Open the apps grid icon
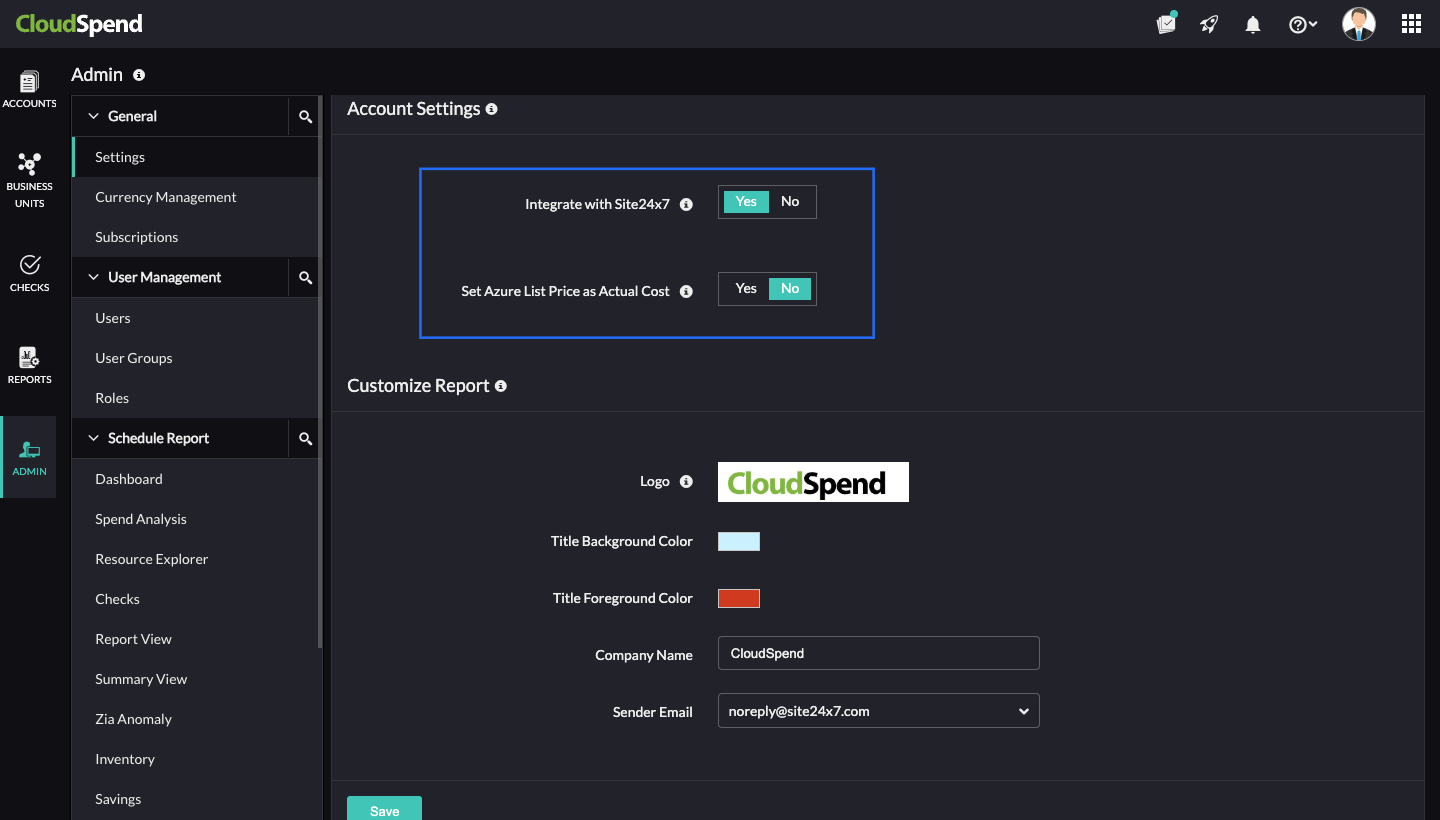This screenshot has height=820, width=1440. (x=1411, y=23)
